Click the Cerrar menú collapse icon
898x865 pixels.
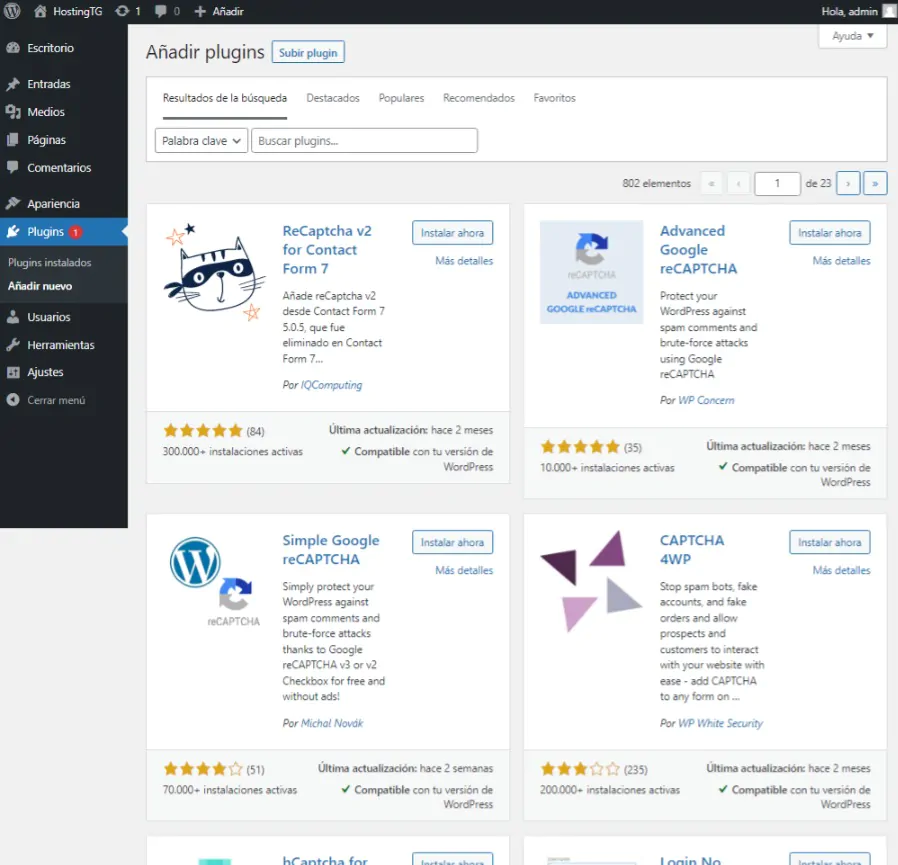coord(13,400)
